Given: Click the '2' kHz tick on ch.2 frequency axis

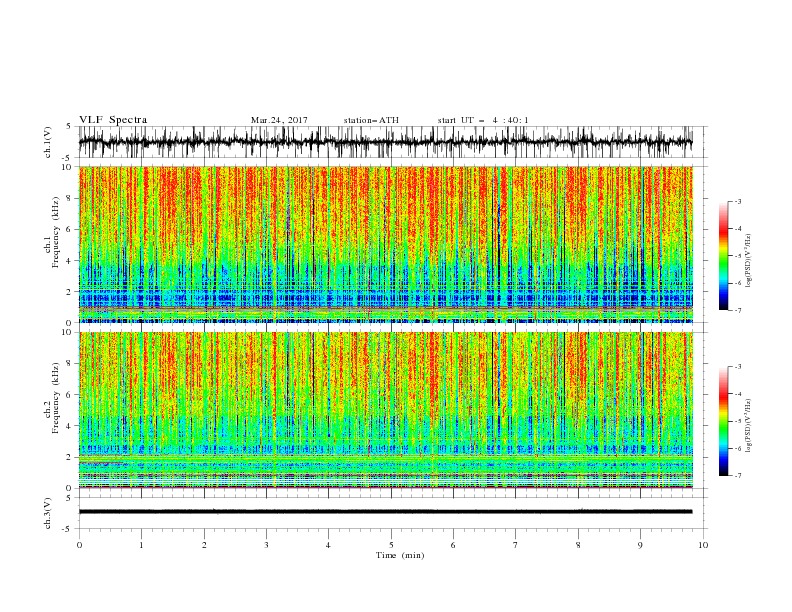Looking at the screenshot, I should pyautogui.click(x=70, y=457).
